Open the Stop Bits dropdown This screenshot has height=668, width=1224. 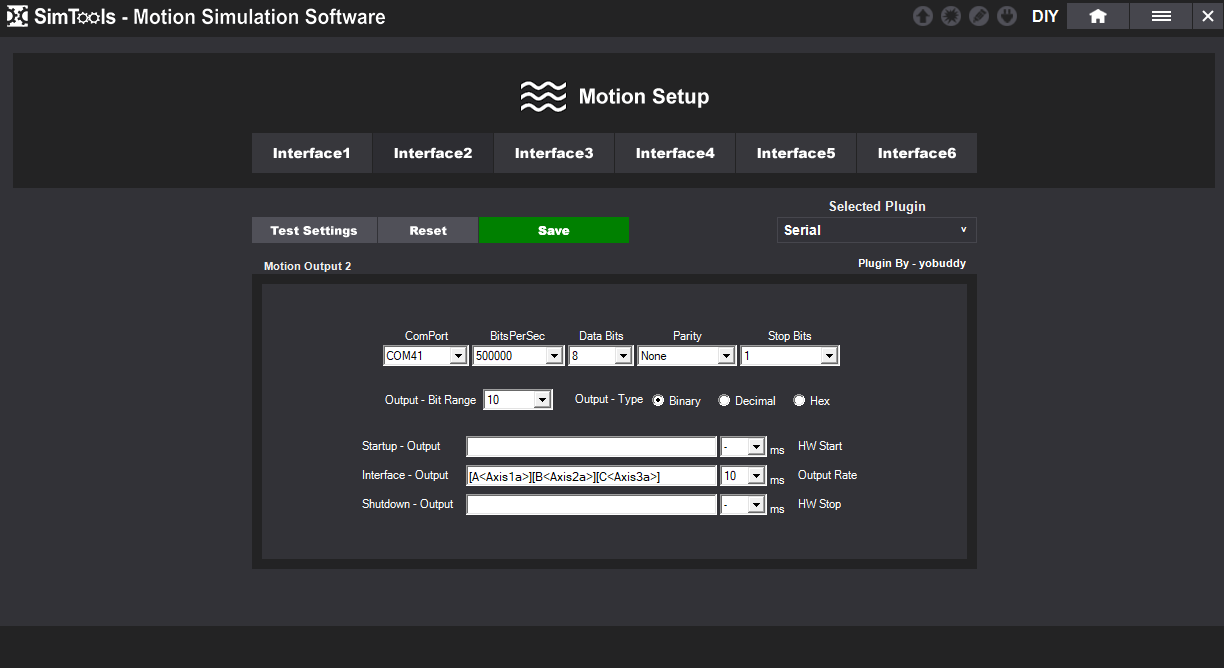789,355
